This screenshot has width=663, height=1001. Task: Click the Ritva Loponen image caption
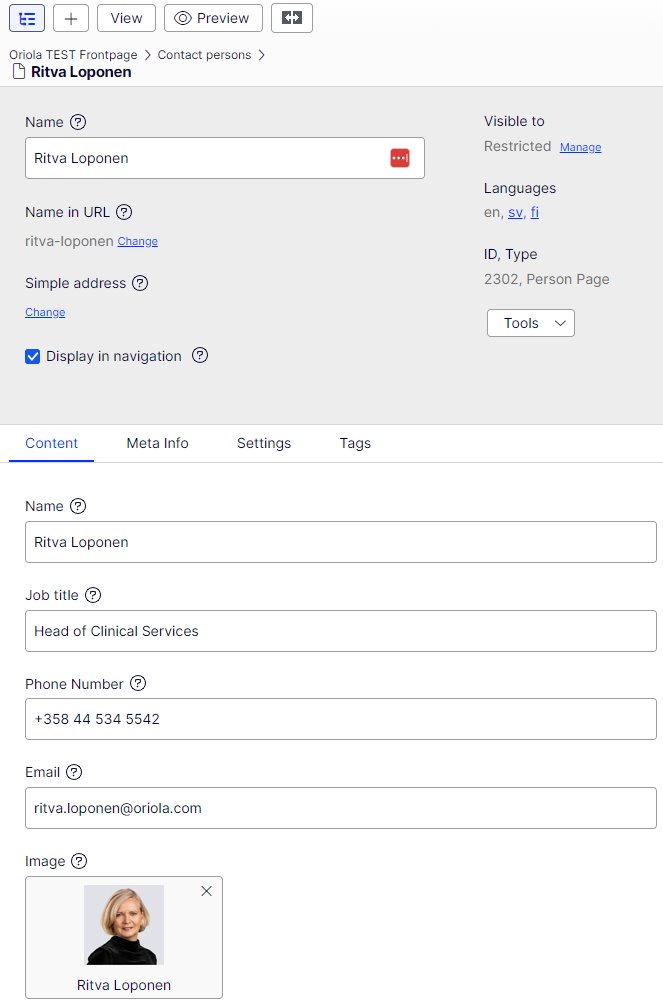[x=124, y=985]
